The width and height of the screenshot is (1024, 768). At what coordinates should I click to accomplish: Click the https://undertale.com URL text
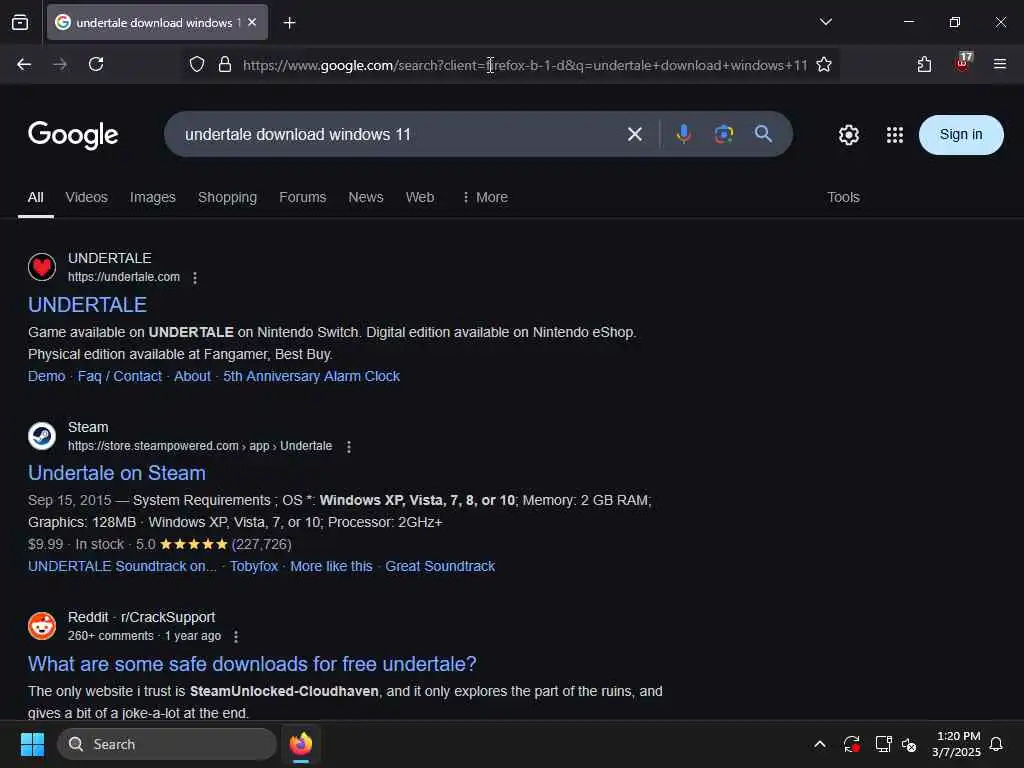click(x=124, y=277)
